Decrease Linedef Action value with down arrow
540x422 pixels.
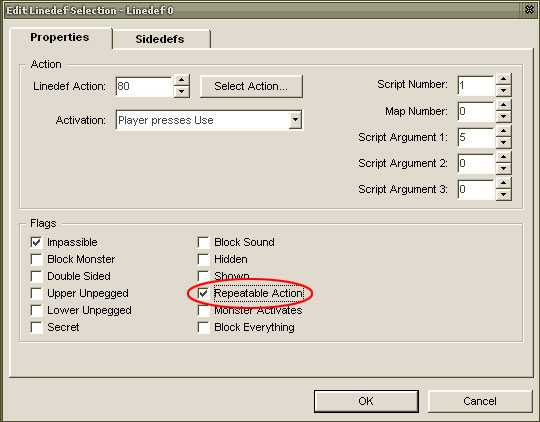pyautogui.click(x=181, y=92)
